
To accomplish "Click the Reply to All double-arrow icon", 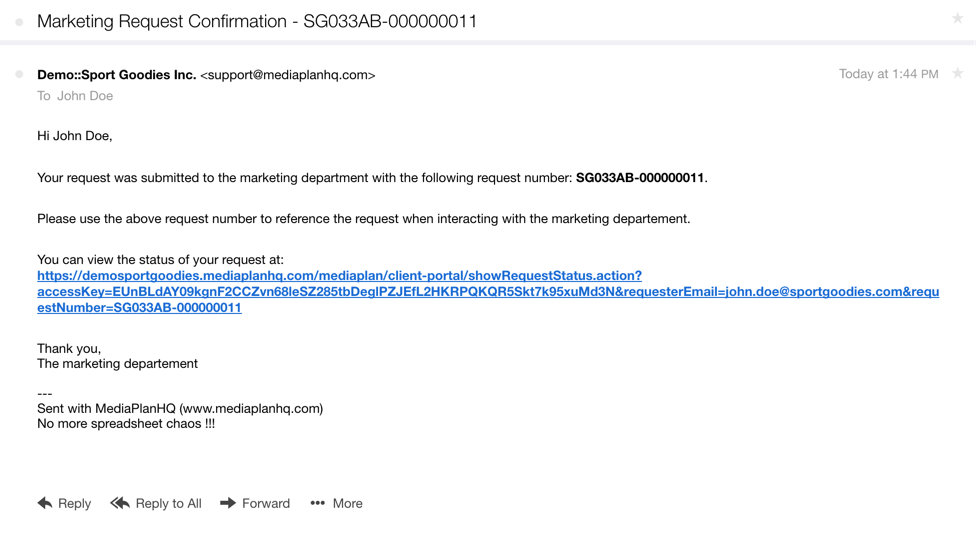I will tap(120, 503).
